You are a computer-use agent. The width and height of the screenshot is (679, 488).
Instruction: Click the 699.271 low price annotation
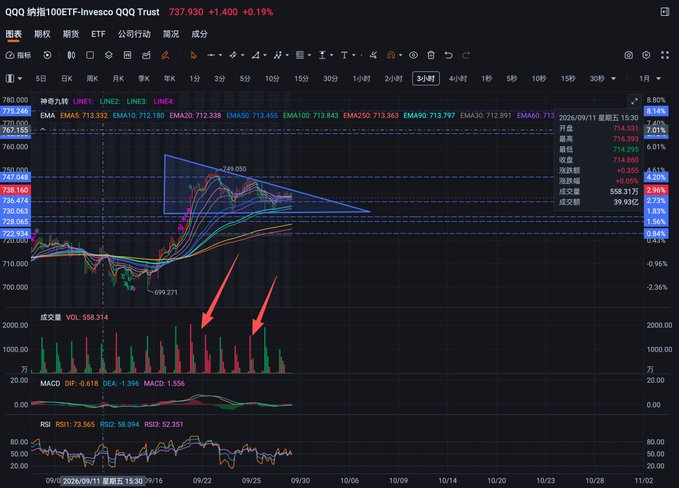click(x=166, y=292)
